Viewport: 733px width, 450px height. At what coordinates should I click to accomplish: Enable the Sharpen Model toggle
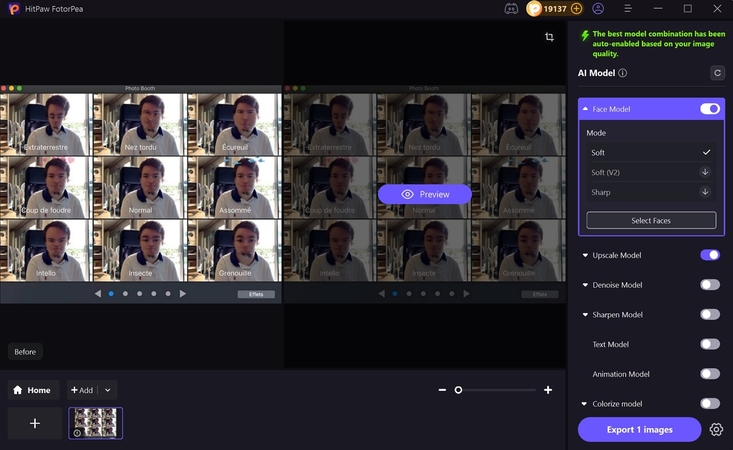coord(710,314)
